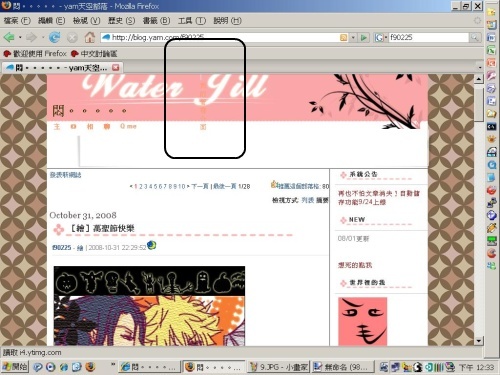
Task: Close the yam天空 tab with its red X
Action: coord(115,68)
